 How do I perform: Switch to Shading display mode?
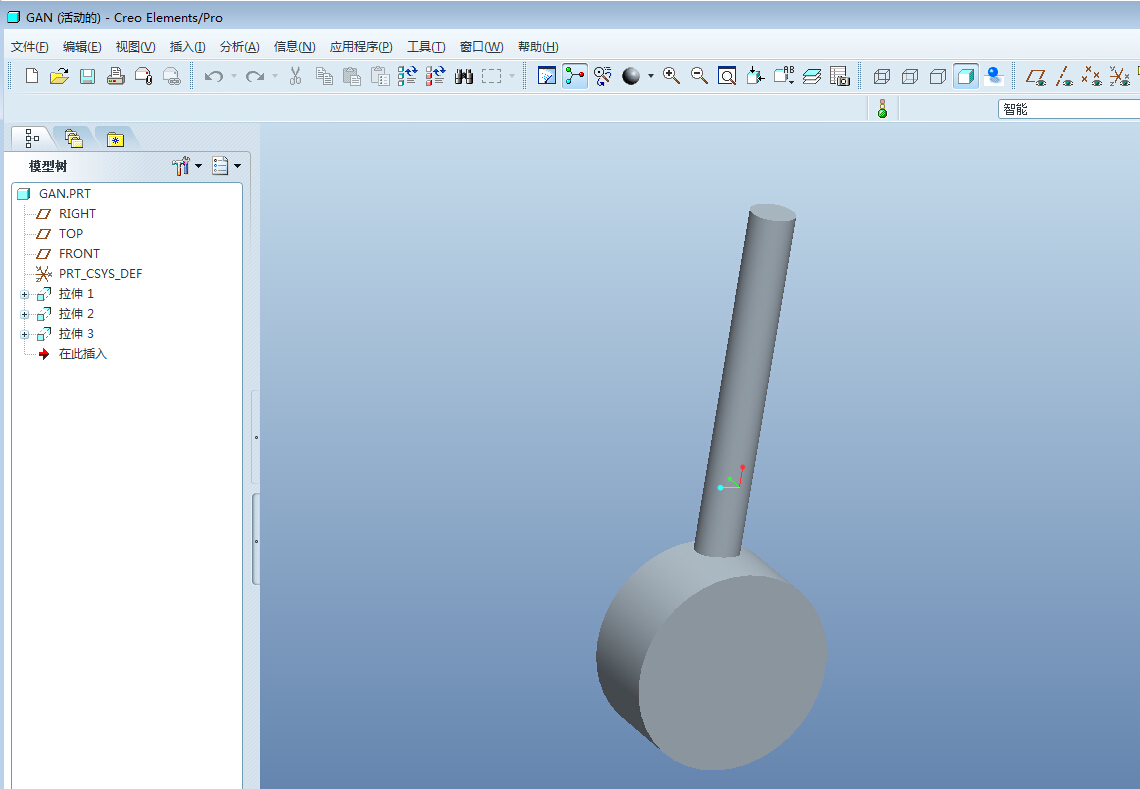click(x=966, y=76)
